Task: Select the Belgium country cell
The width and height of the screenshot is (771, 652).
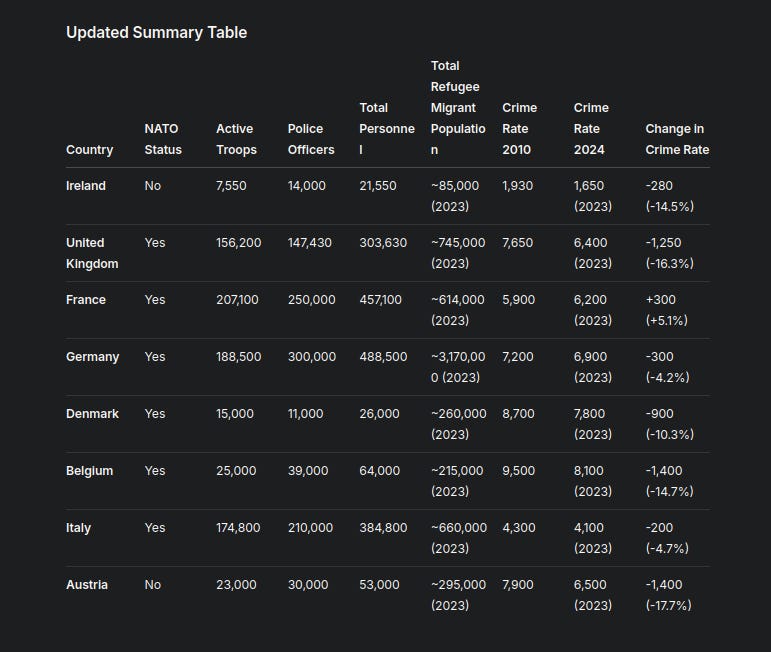Action: click(x=89, y=471)
